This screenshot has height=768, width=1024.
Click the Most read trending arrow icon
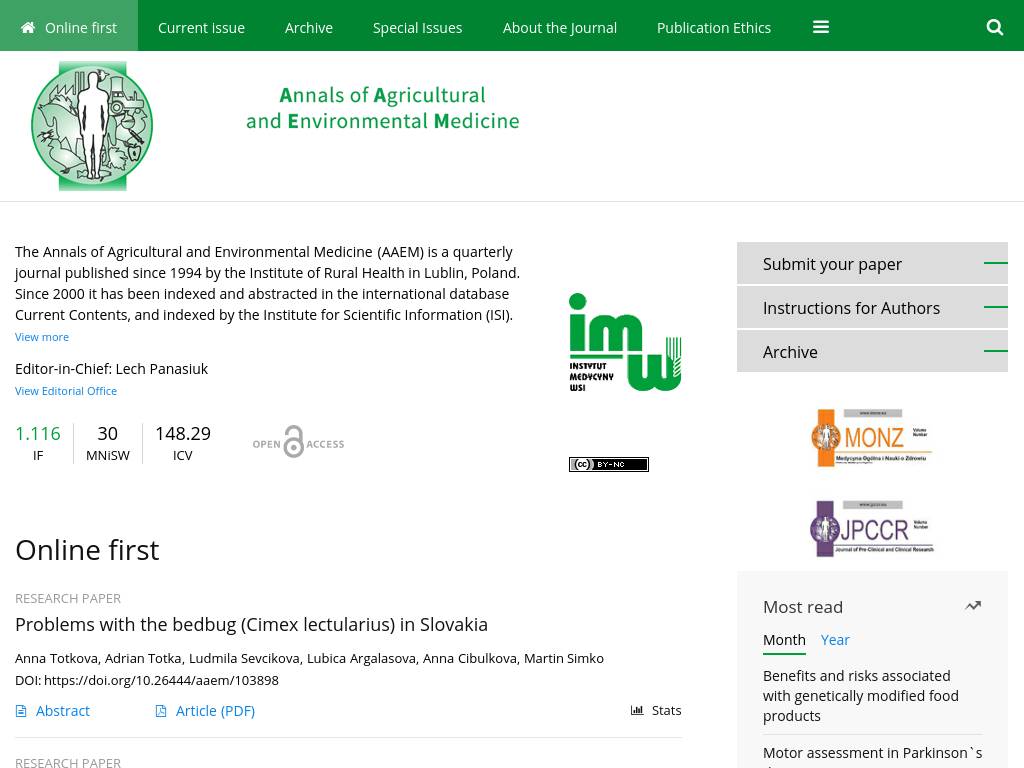coord(973,606)
